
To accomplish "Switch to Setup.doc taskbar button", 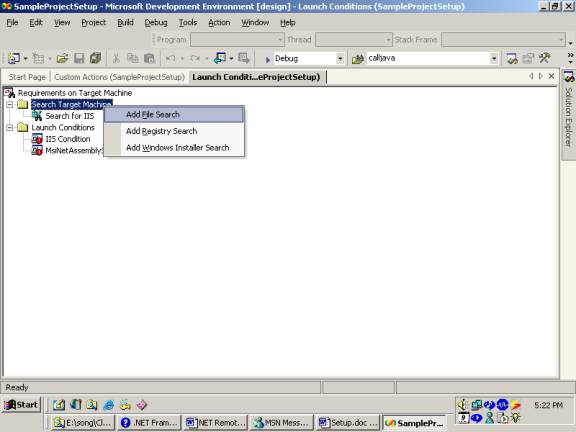I will coord(348,423).
